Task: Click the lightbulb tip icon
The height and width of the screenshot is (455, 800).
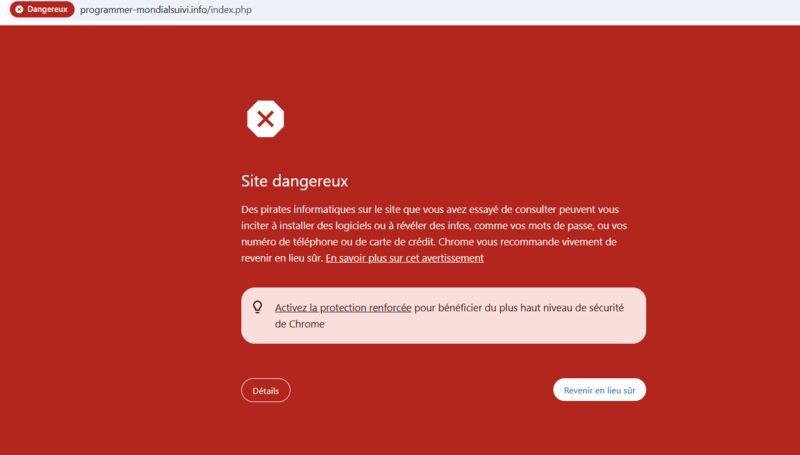Action: [x=258, y=307]
